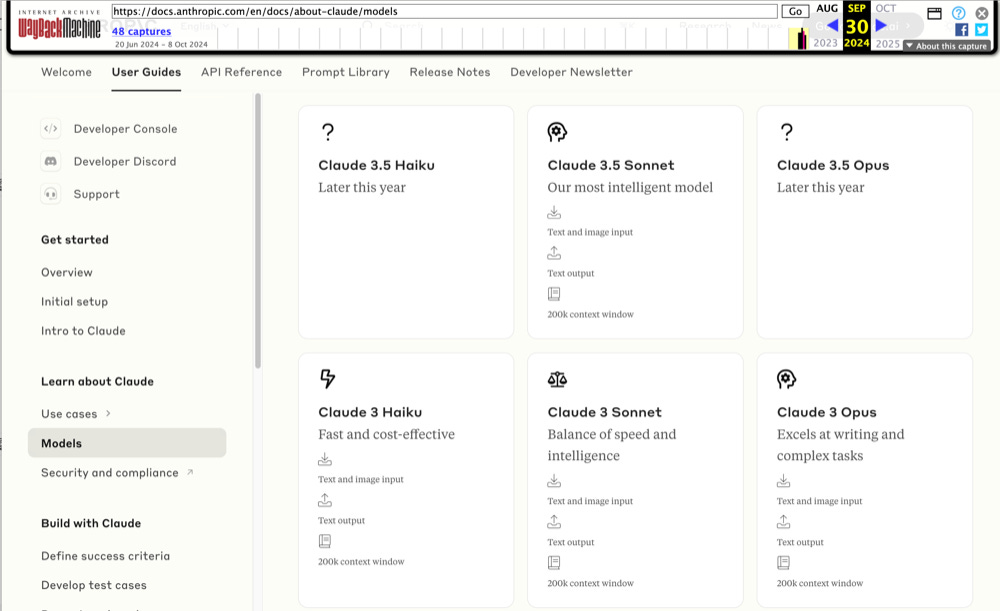
Task: Click the Claude 3 Sonnet card title
Action: point(605,412)
